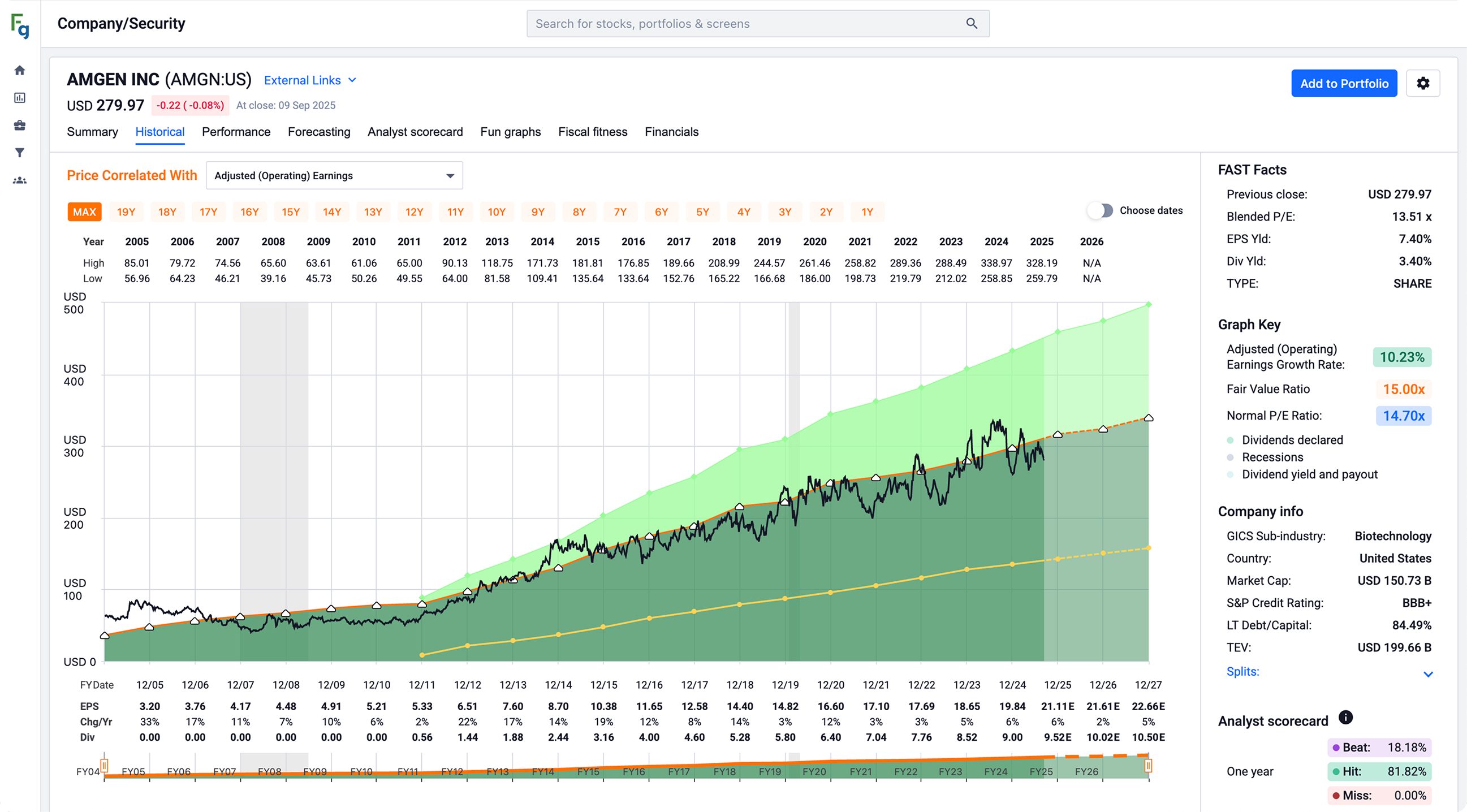The image size is (1467, 812).
Task: Expand the External Links menu
Action: [x=310, y=80]
